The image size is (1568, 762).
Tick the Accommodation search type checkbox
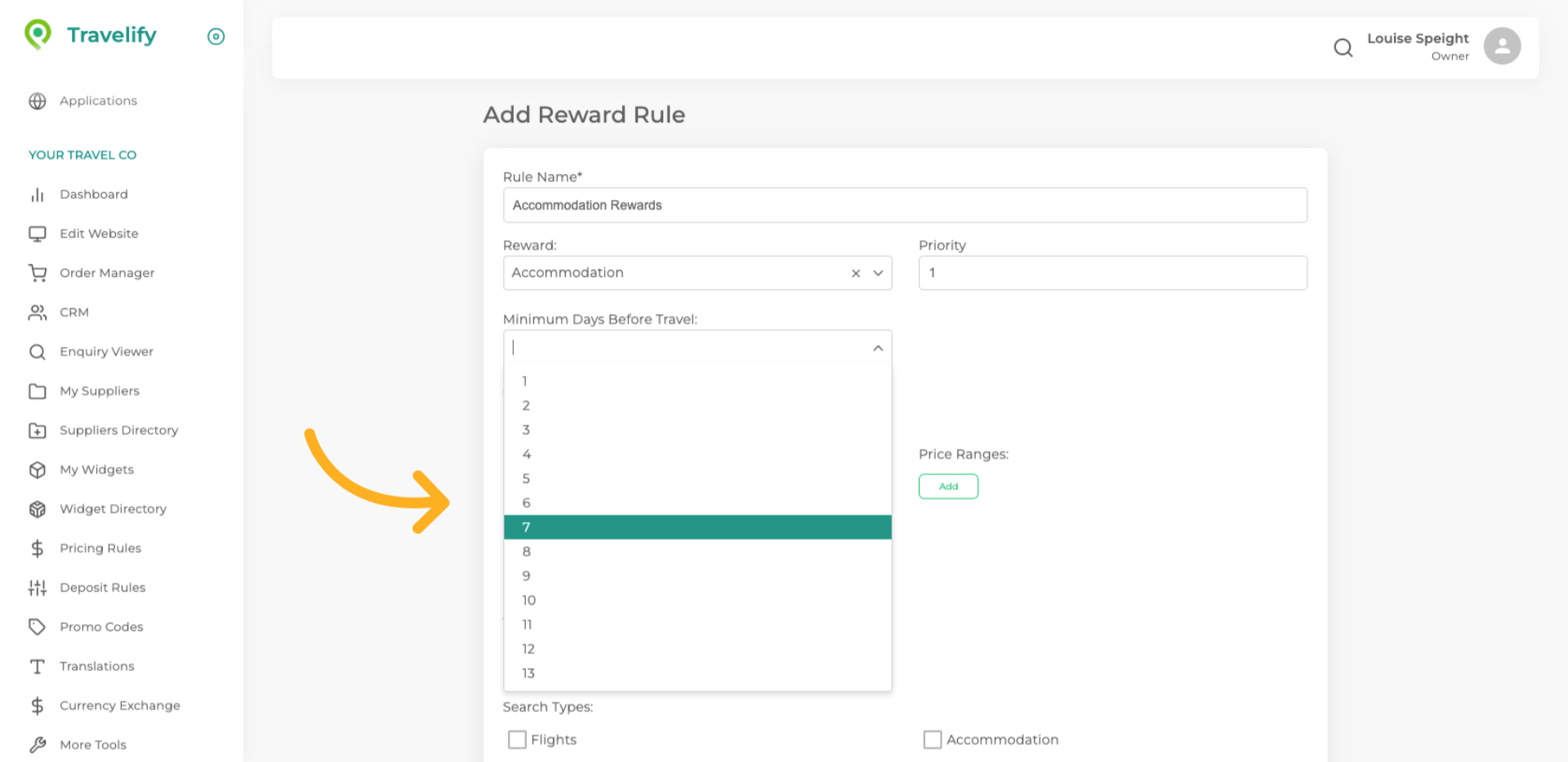(x=932, y=739)
